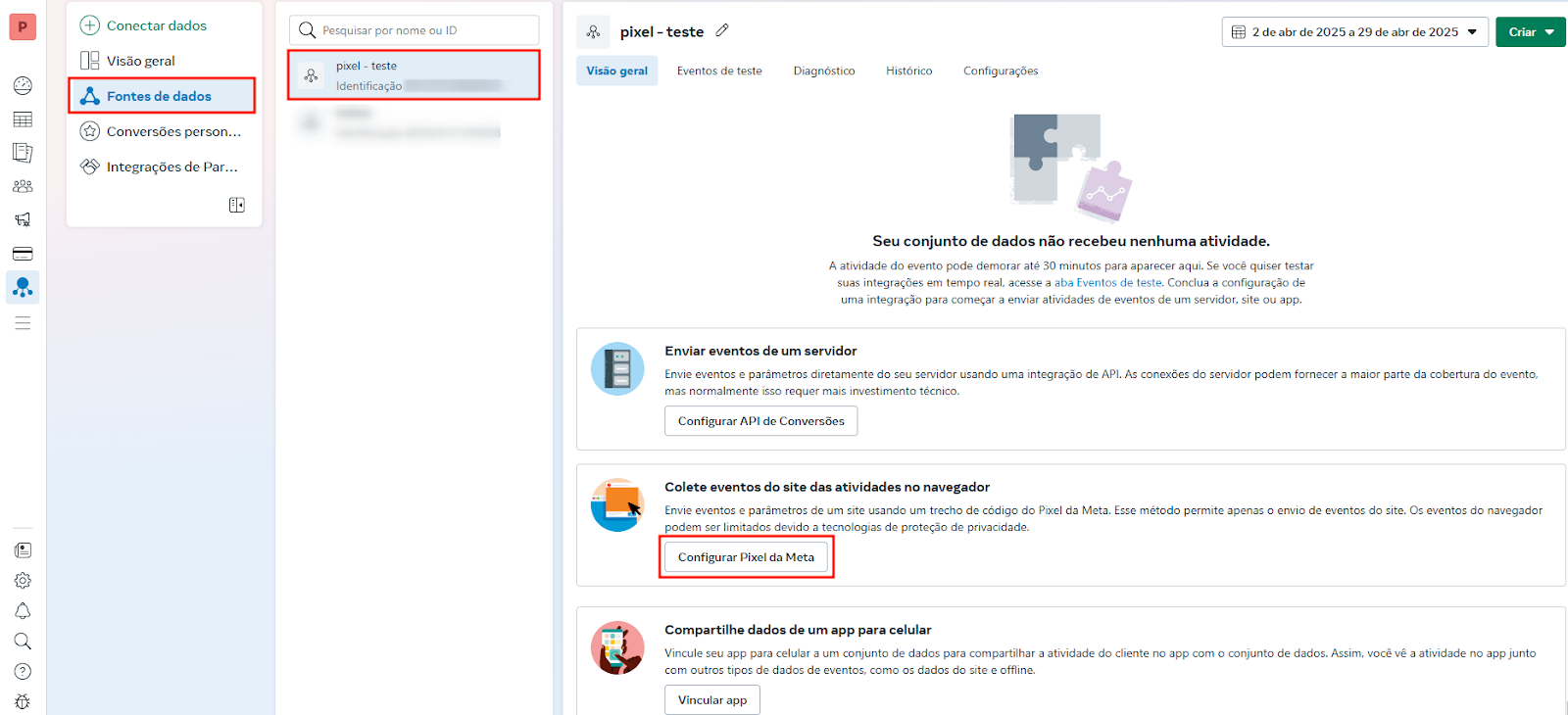Open the Diagnóstico tab
Image resolution: width=1568 pixels, height=715 pixels.
824,71
